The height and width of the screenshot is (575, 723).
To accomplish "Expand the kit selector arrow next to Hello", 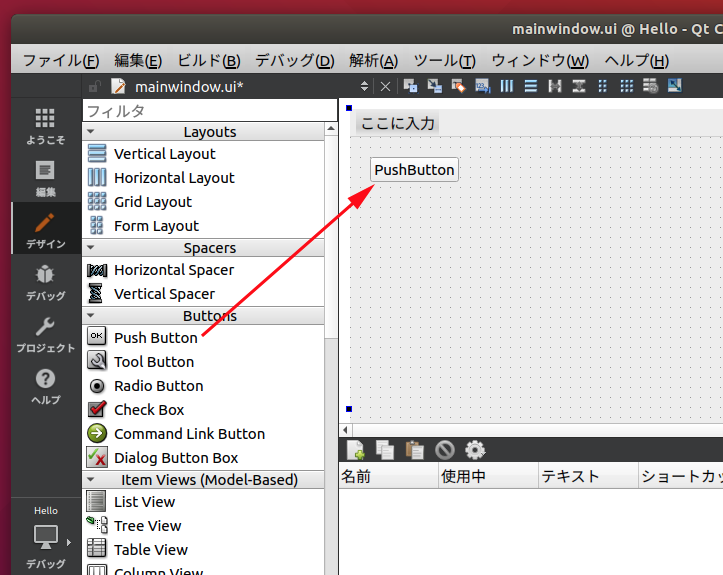I will click(69, 542).
